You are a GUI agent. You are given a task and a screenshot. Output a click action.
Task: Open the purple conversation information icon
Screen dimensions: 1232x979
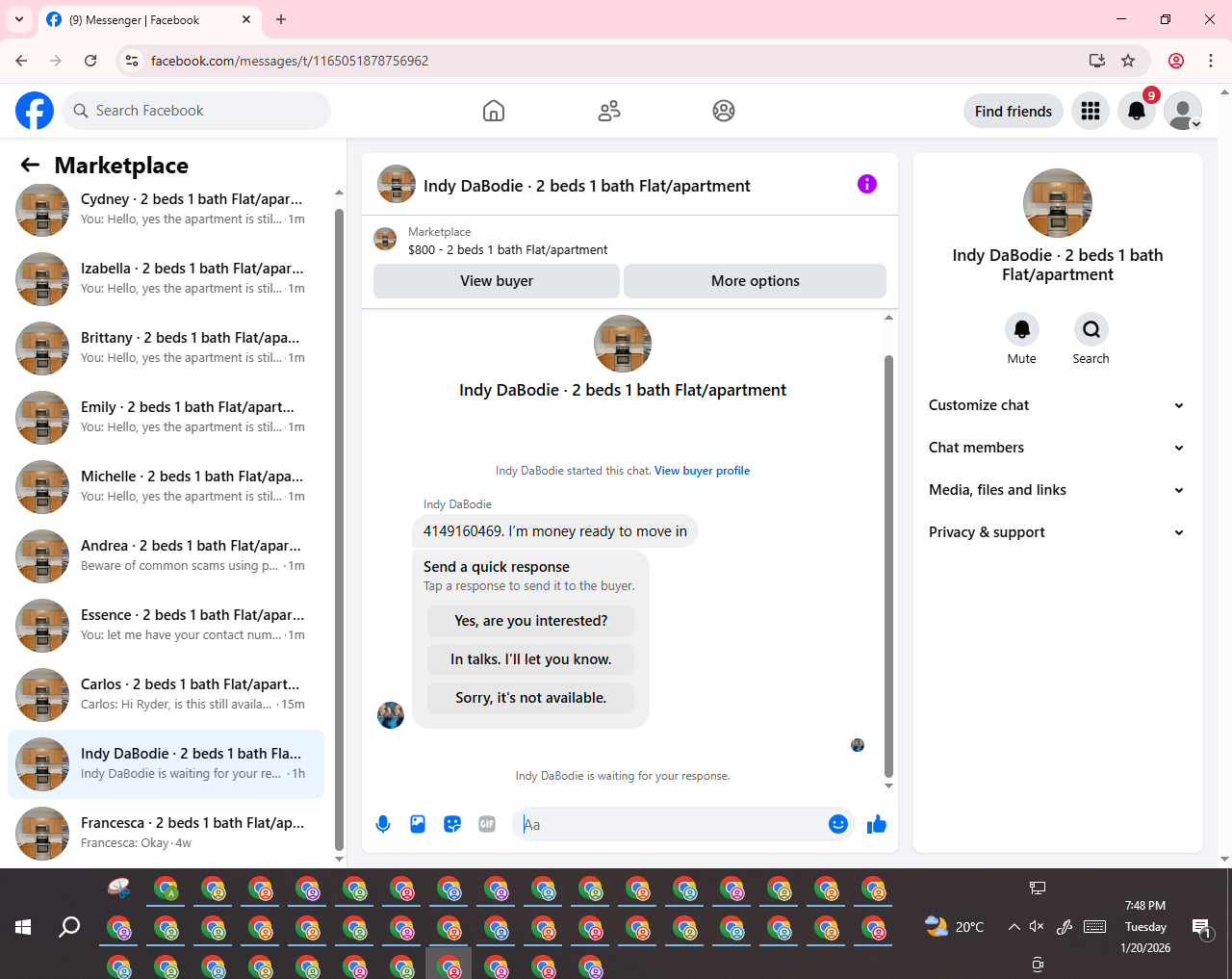click(867, 184)
